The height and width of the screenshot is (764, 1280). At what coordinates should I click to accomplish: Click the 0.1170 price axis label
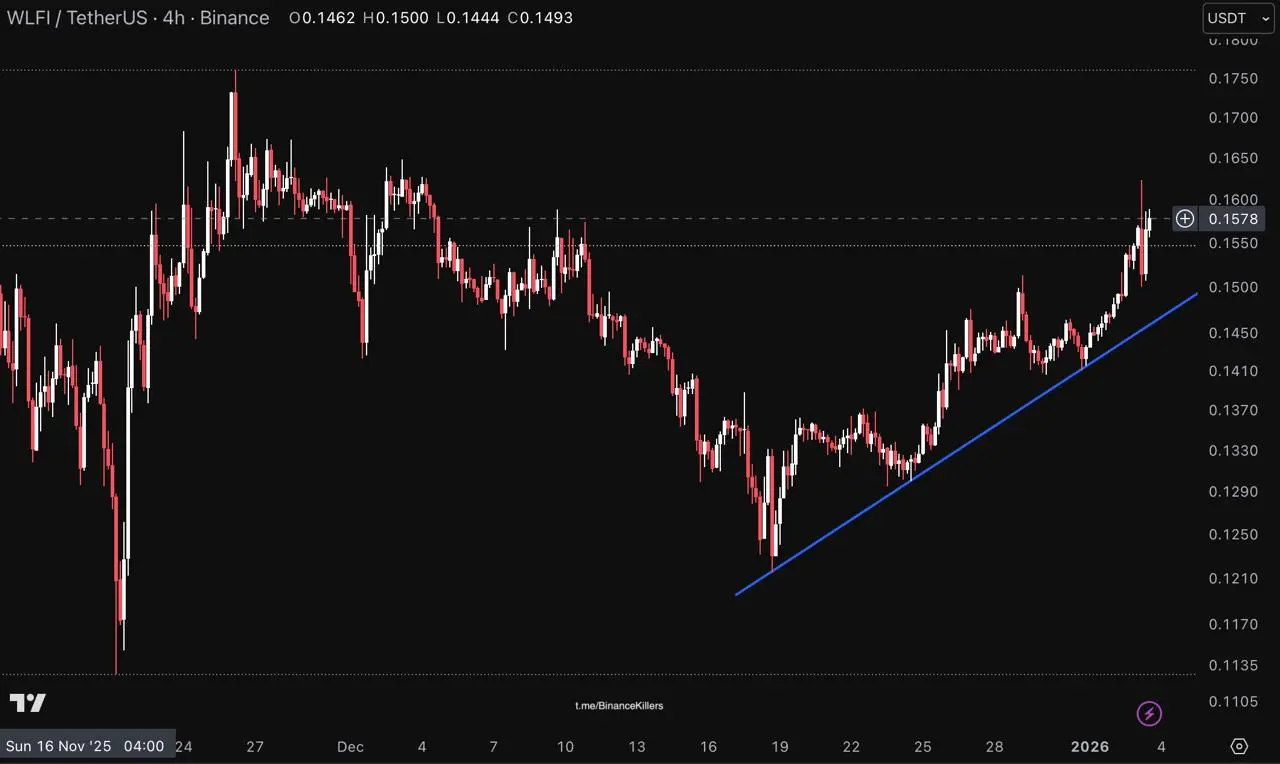click(x=1233, y=624)
